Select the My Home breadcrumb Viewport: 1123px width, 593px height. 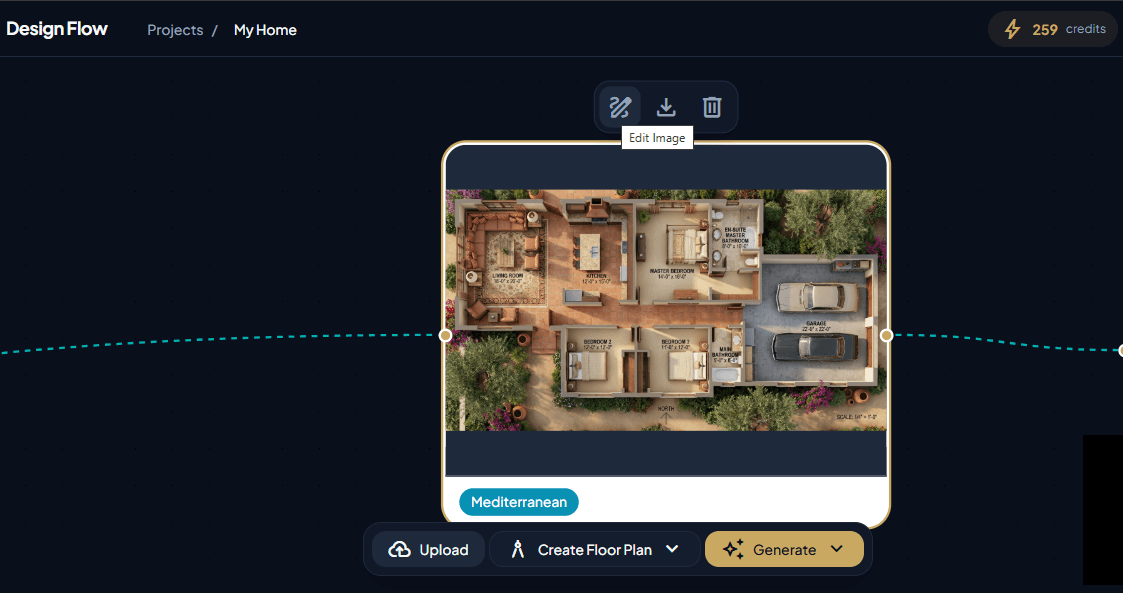(x=265, y=30)
